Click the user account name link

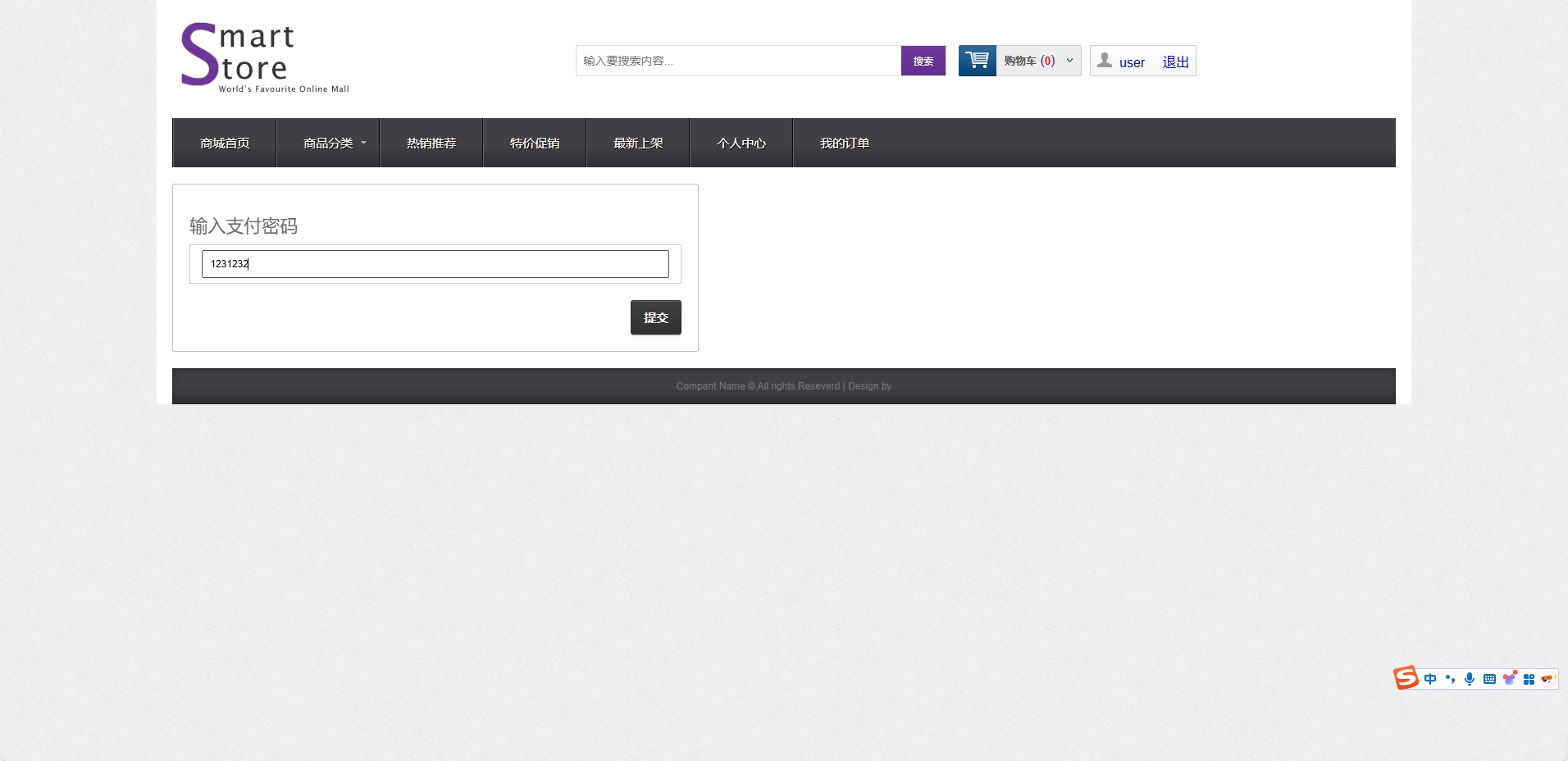pyautogui.click(x=1132, y=62)
